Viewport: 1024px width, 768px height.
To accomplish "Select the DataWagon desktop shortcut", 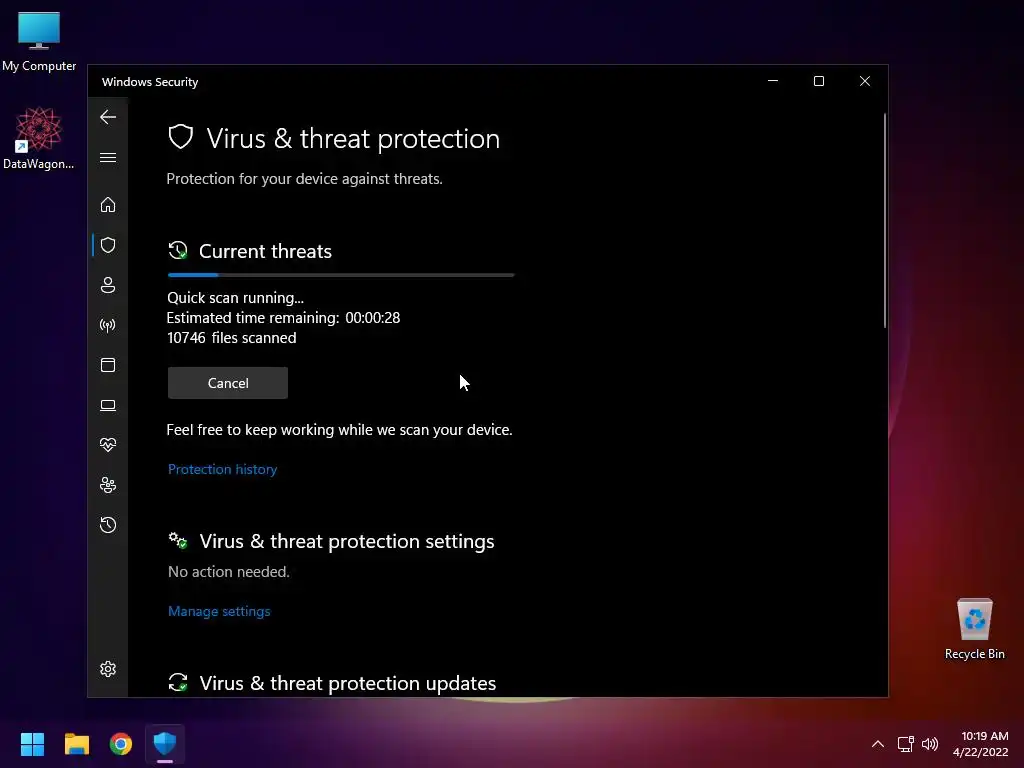I will 39,138.
